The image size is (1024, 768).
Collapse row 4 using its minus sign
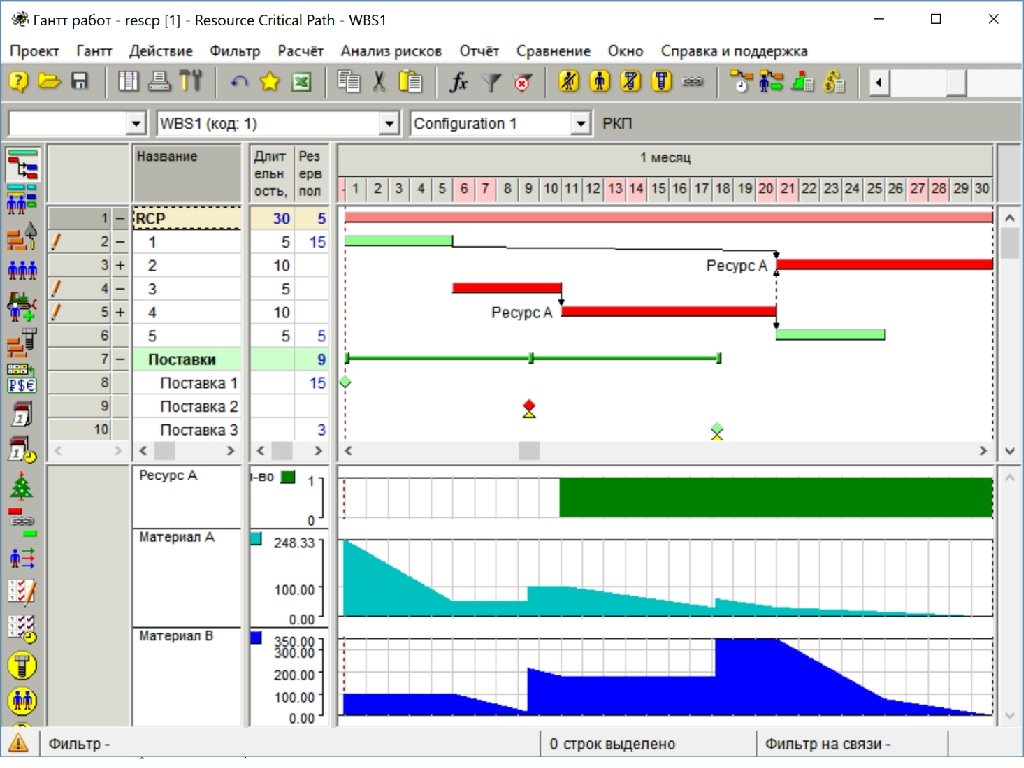pos(120,289)
